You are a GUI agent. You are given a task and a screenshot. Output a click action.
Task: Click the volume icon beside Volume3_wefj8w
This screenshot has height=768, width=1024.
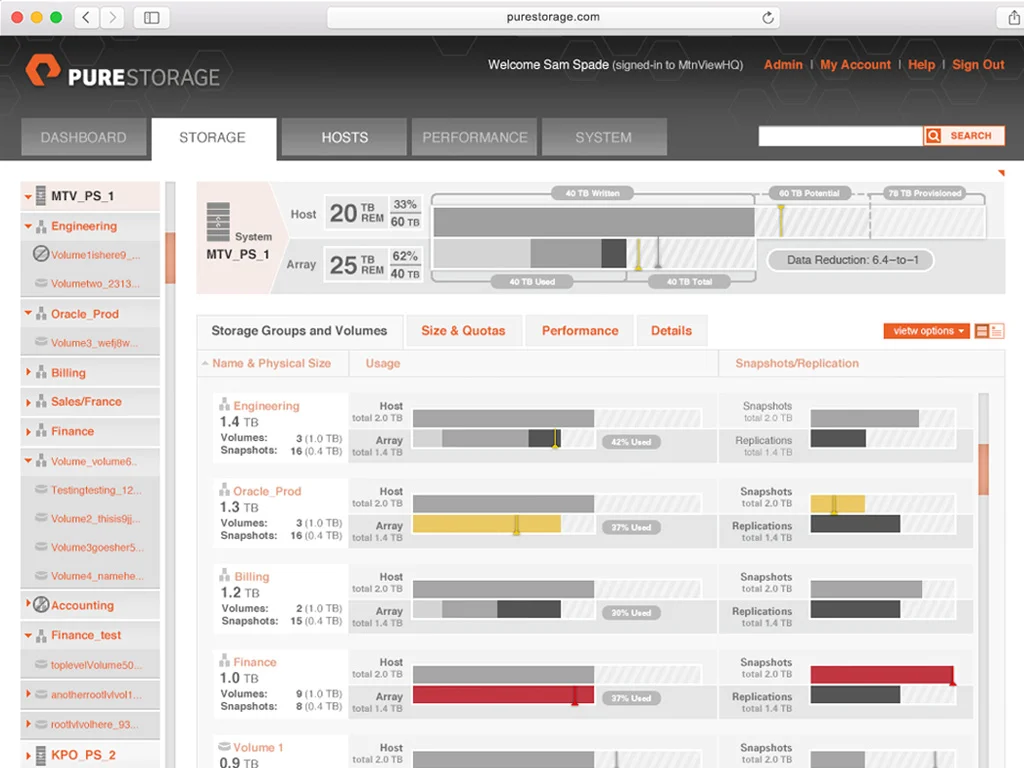(40, 342)
